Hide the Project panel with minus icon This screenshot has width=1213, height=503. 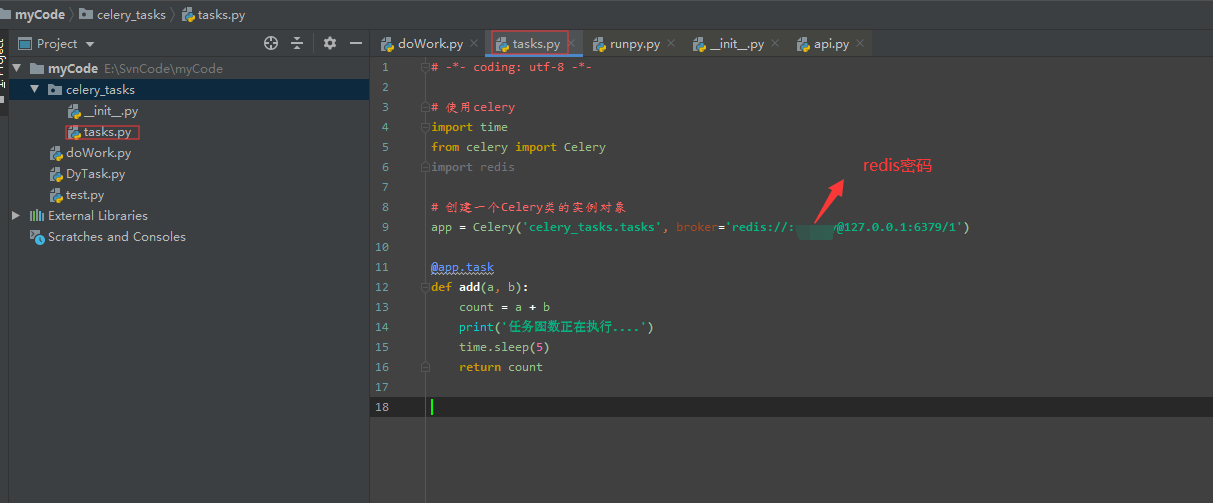(354, 43)
